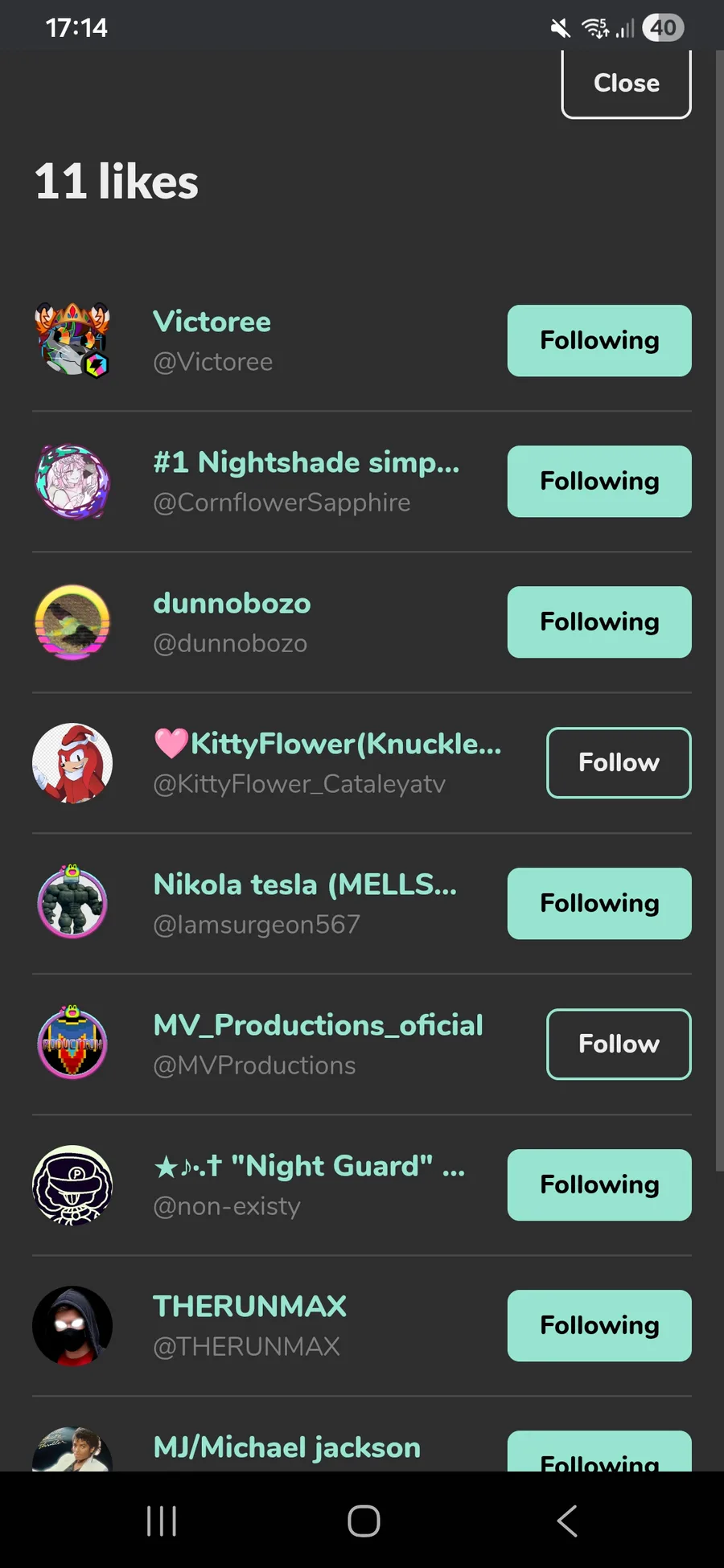The width and height of the screenshot is (724, 1568).
Task: Open MVProductions avatar image
Action: click(x=72, y=1045)
